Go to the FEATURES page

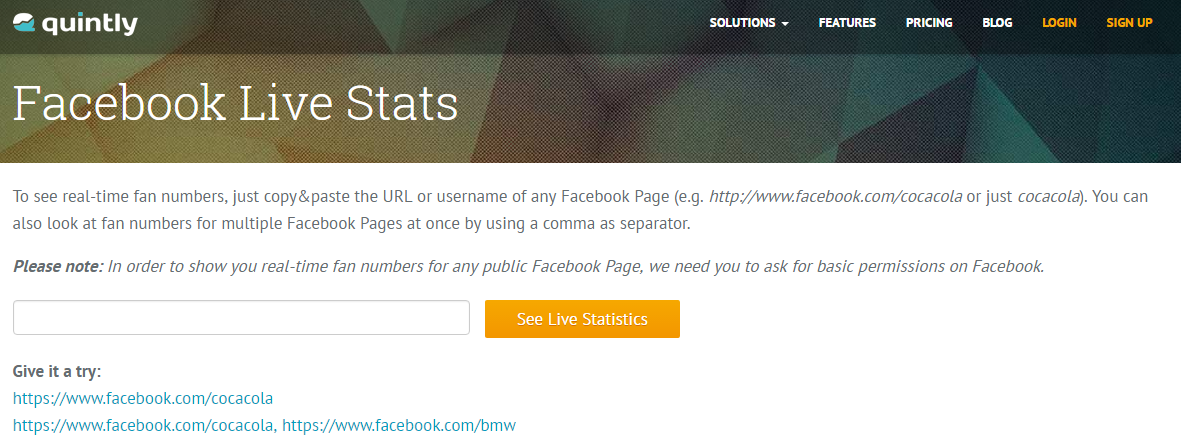(x=847, y=22)
